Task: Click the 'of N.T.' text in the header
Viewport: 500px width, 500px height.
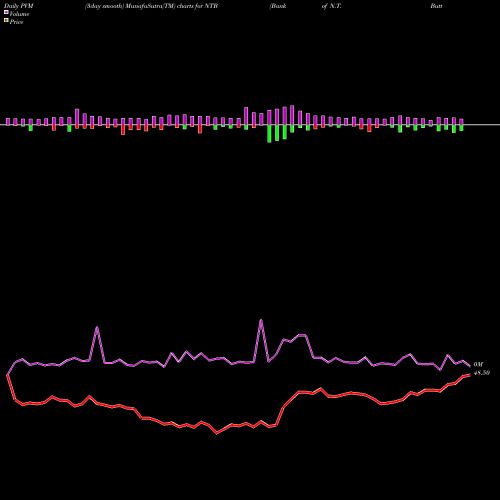Action: click(332, 6)
